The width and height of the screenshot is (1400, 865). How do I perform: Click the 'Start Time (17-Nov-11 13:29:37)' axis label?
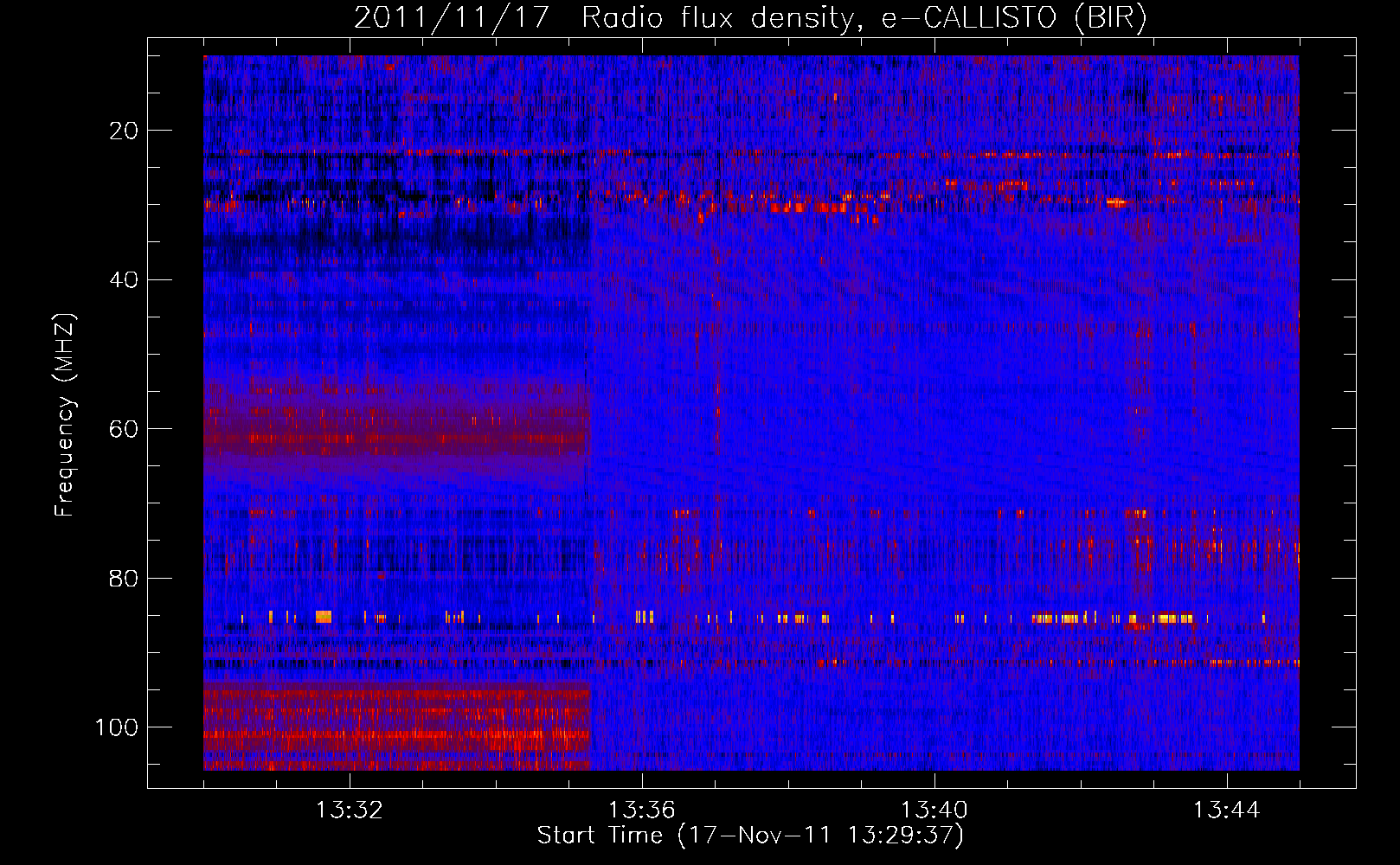click(750, 836)
